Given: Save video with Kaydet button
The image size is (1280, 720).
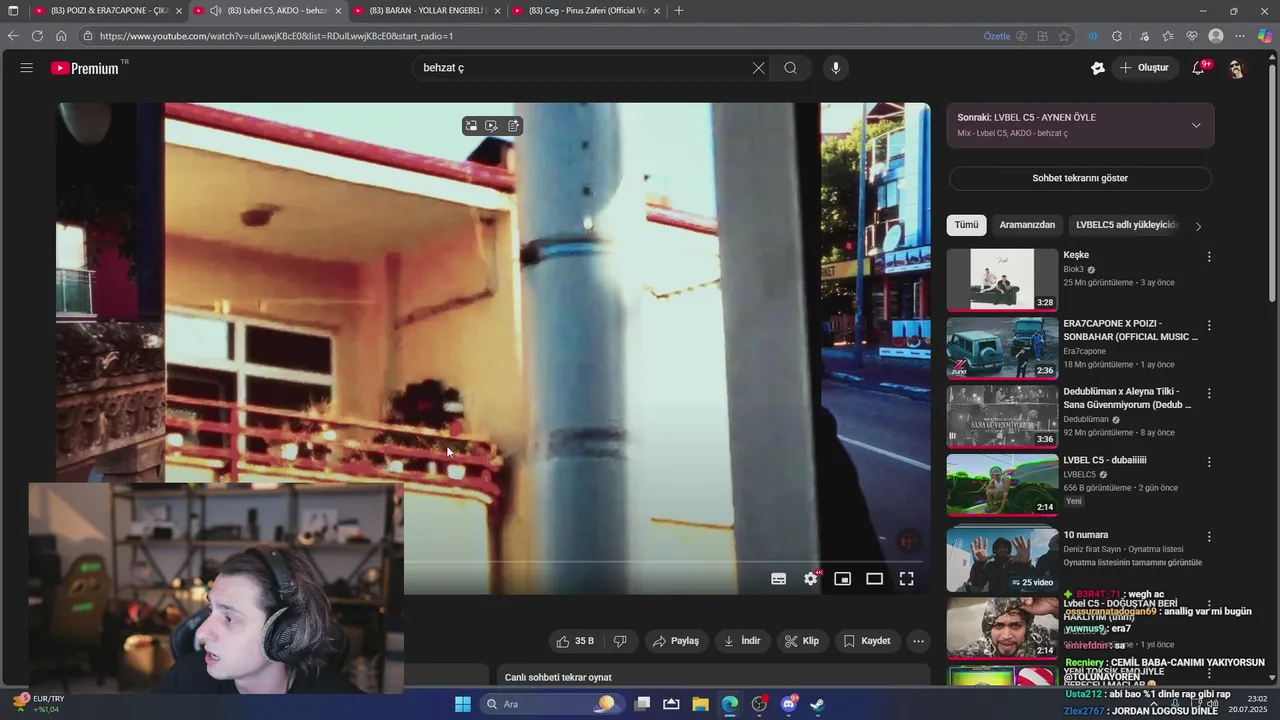Looking at the screenshot, I should [866, 641].
